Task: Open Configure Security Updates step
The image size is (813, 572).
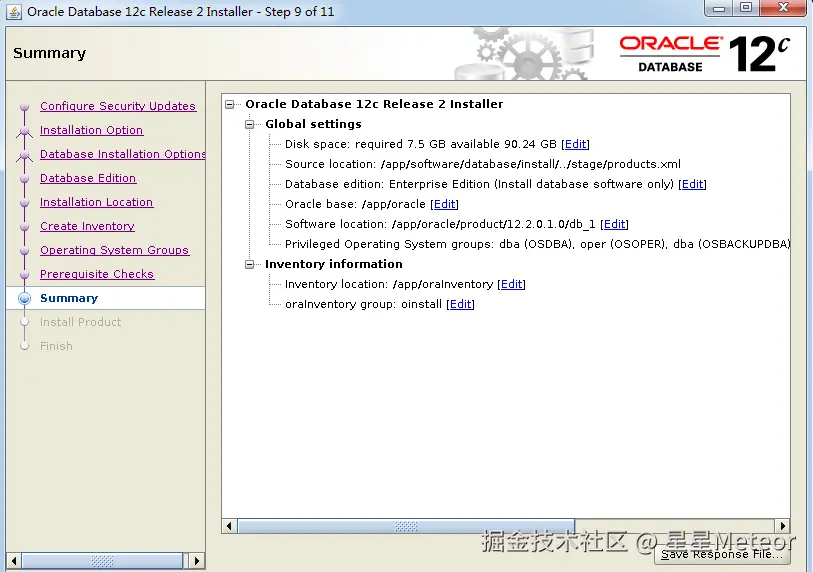Action: point(118,106)
